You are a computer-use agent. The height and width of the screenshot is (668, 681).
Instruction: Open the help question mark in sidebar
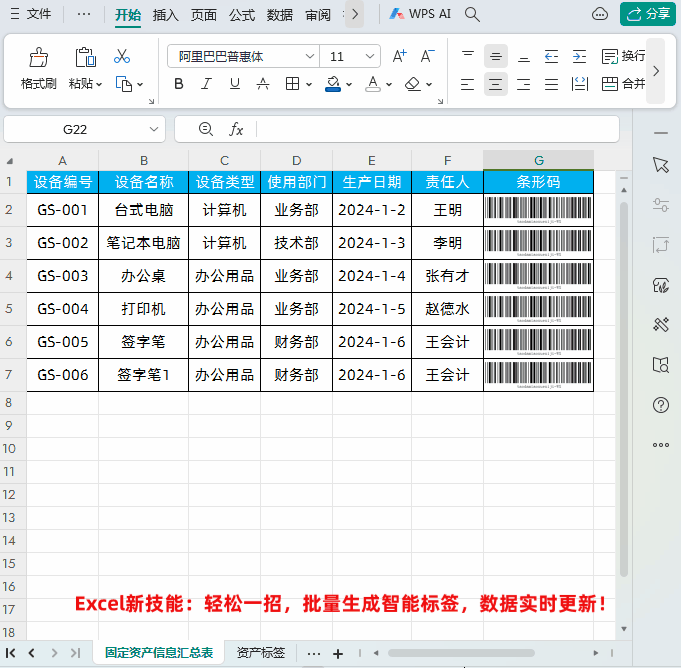pos(661,405)
